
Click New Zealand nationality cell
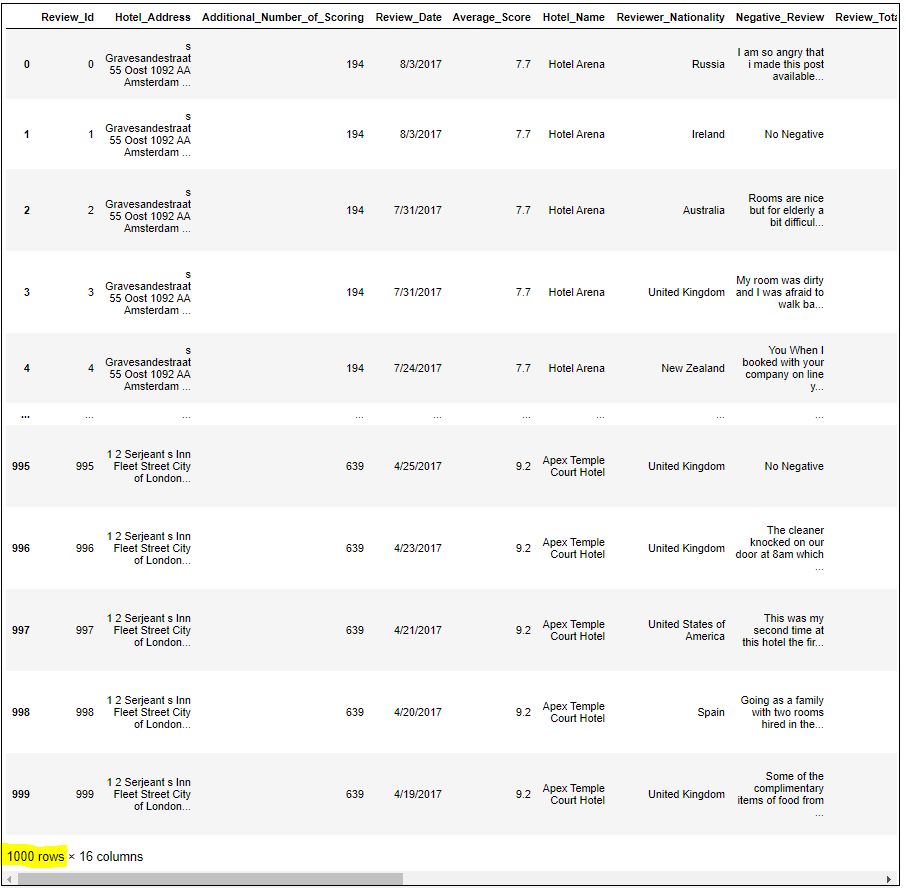693,368
